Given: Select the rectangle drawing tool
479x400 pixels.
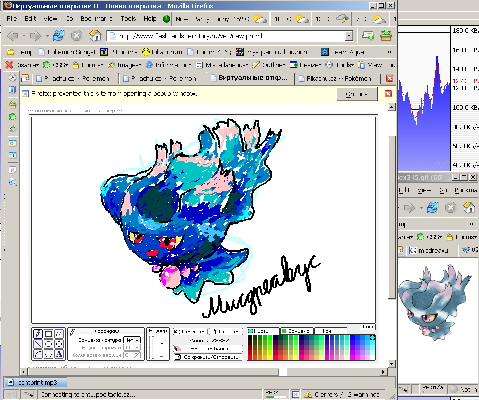Looking at the screenshot, I should tap(48, 334).
